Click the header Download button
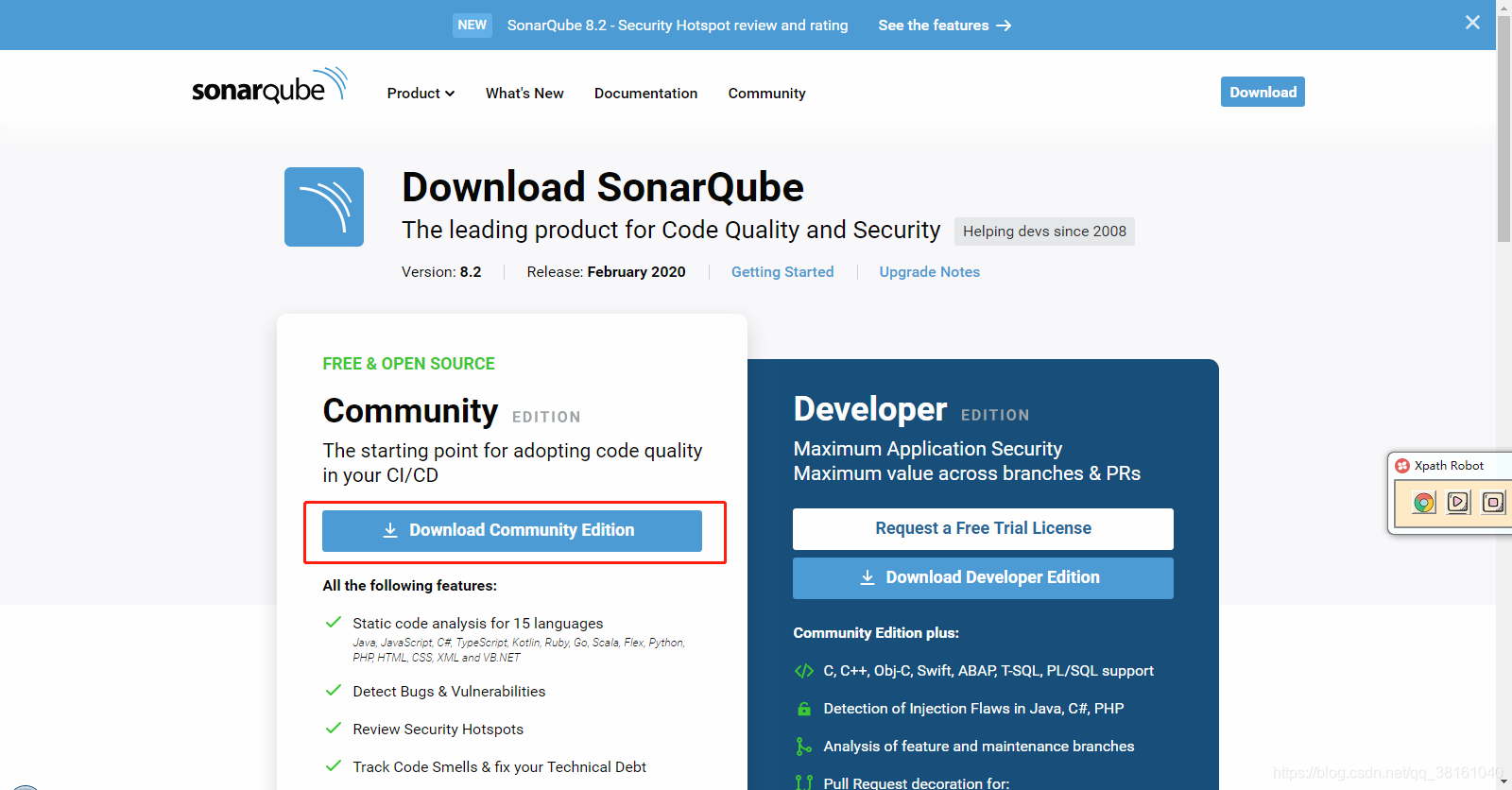Viewport: 1512px width, 790px height. click(x=1263, y=92)
